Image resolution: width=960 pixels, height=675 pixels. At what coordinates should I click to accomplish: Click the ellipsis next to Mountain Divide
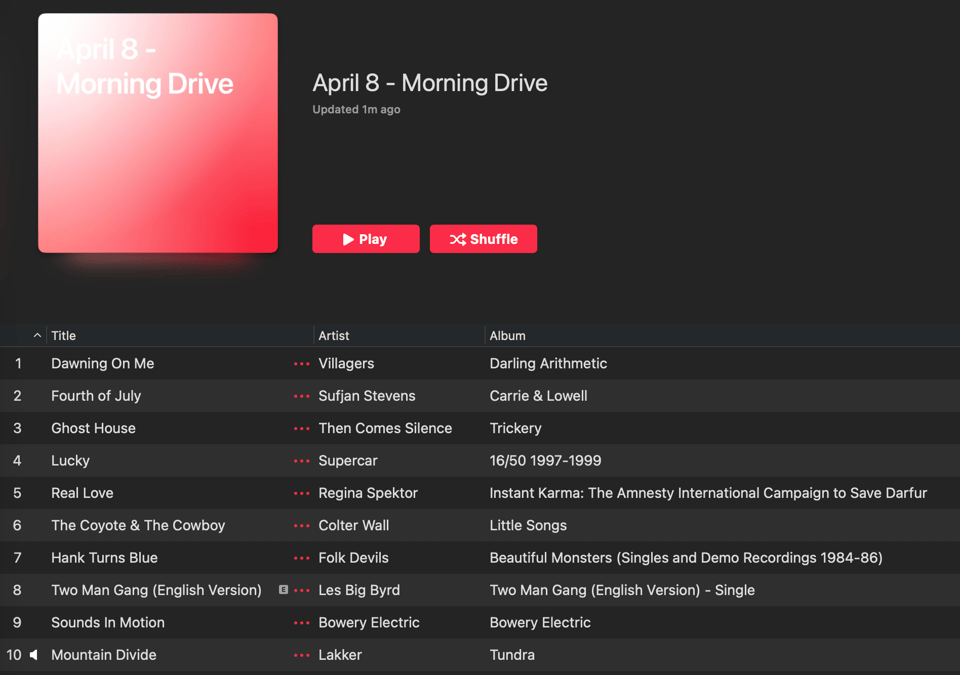[x=301, y=655]
